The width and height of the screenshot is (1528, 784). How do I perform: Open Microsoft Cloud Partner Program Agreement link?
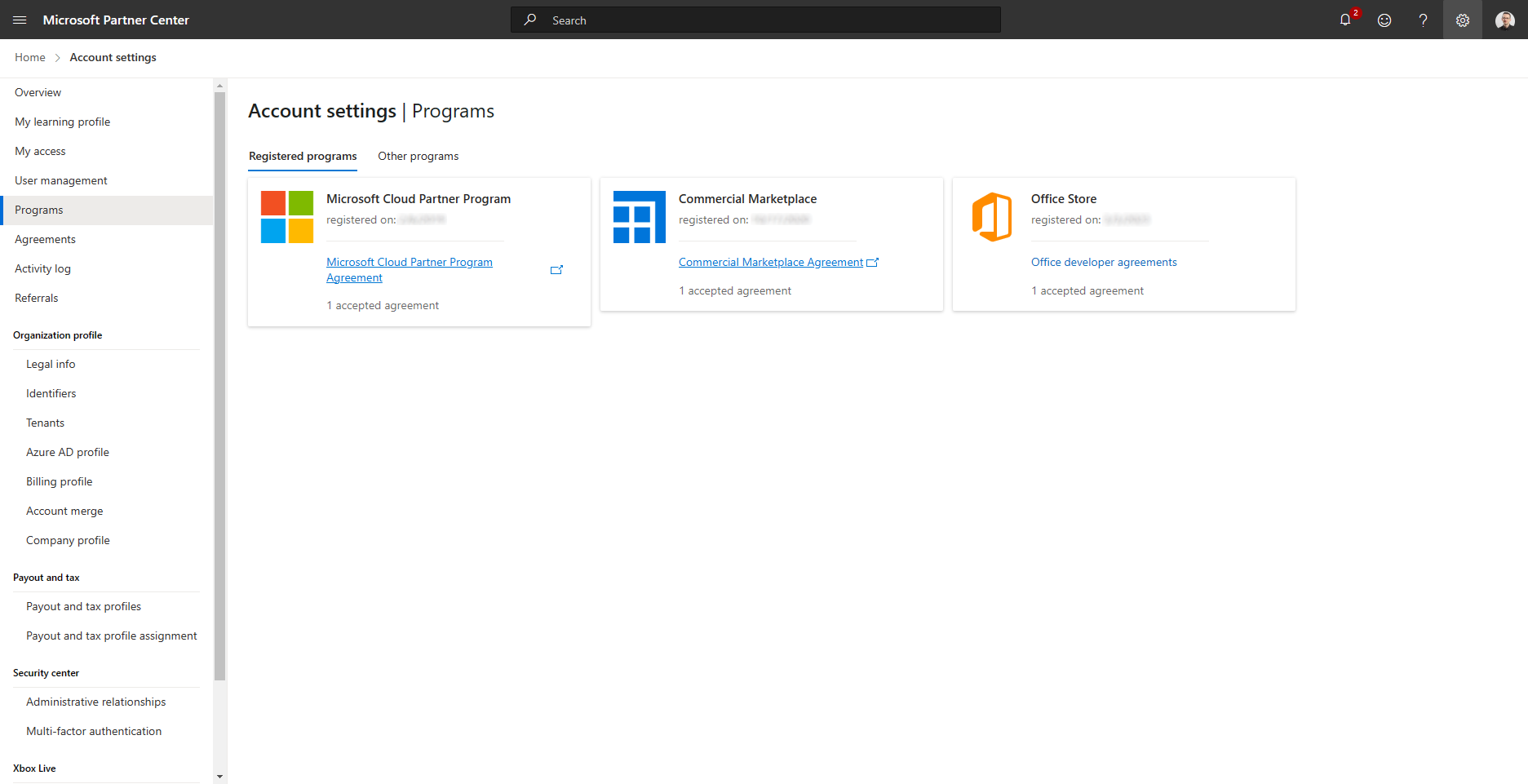tap(410, 270)
